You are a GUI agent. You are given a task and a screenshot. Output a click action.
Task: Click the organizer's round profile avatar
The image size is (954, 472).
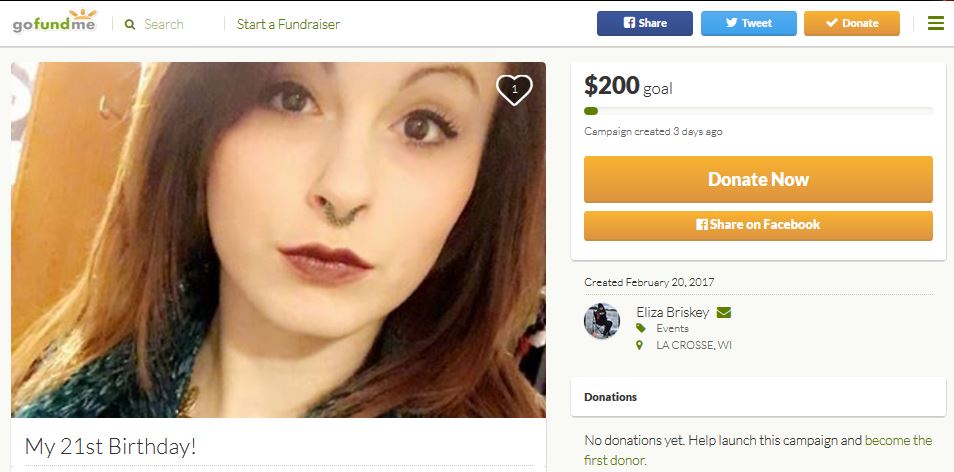point(602,321)
